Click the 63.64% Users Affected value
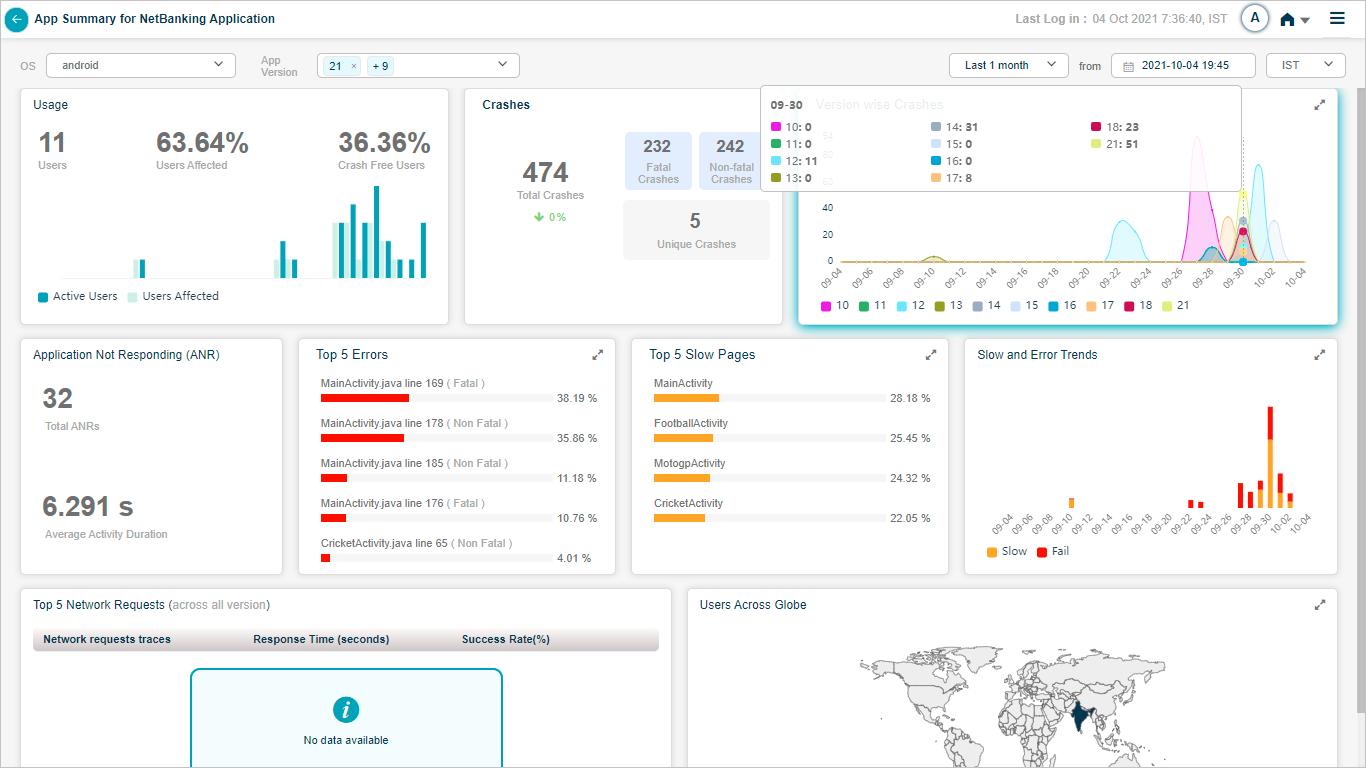The height and width of the screenshot is (768, 1366). click(x=202, y=143)
